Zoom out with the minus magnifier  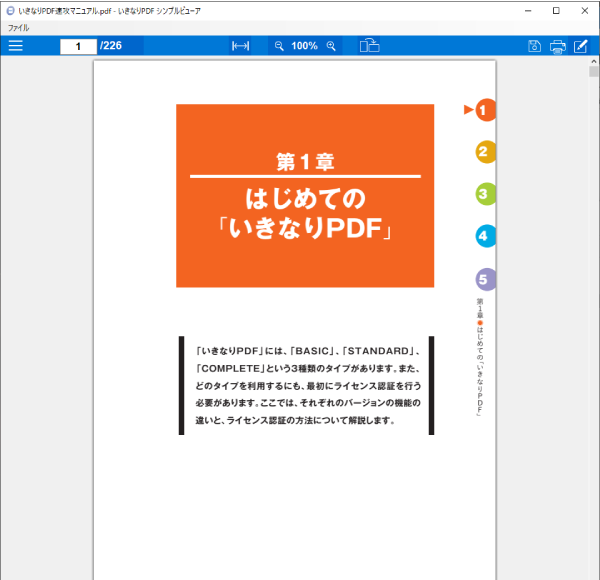[x=279, y=46]
